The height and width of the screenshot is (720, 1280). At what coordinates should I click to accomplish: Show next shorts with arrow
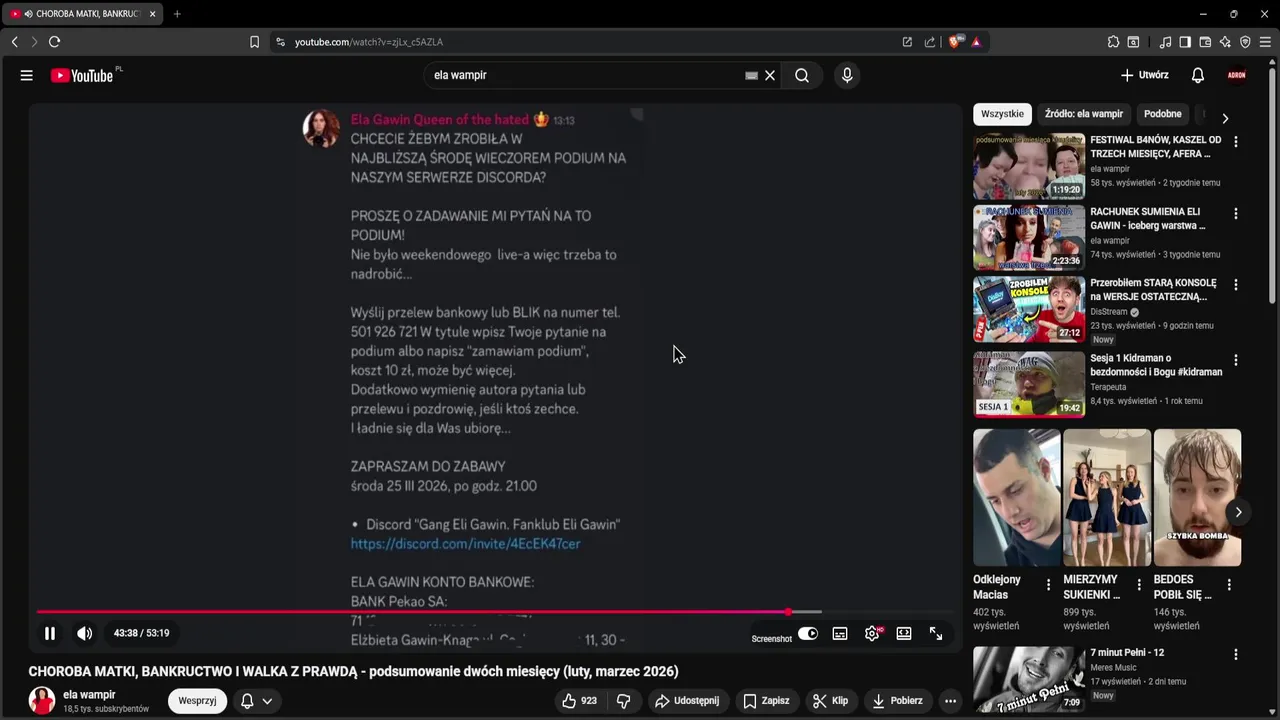[1238, 512]
